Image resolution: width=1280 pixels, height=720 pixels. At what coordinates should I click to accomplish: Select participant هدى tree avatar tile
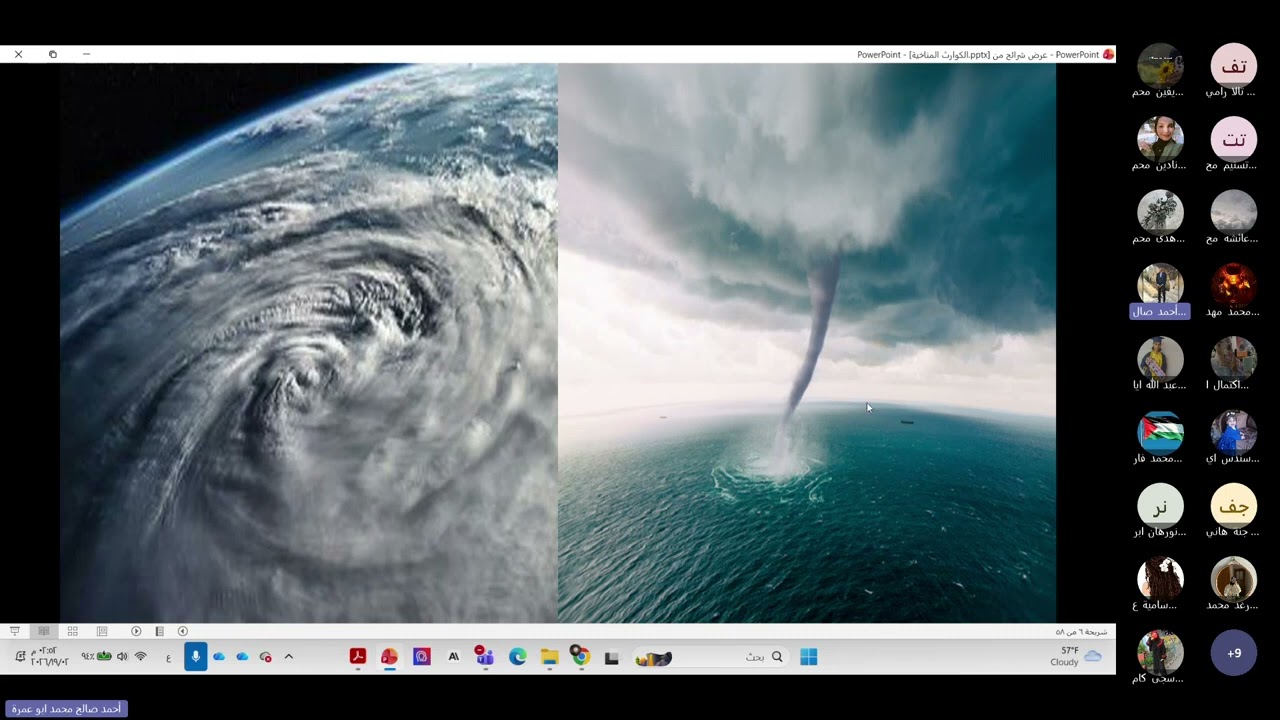click(1160, 217)
